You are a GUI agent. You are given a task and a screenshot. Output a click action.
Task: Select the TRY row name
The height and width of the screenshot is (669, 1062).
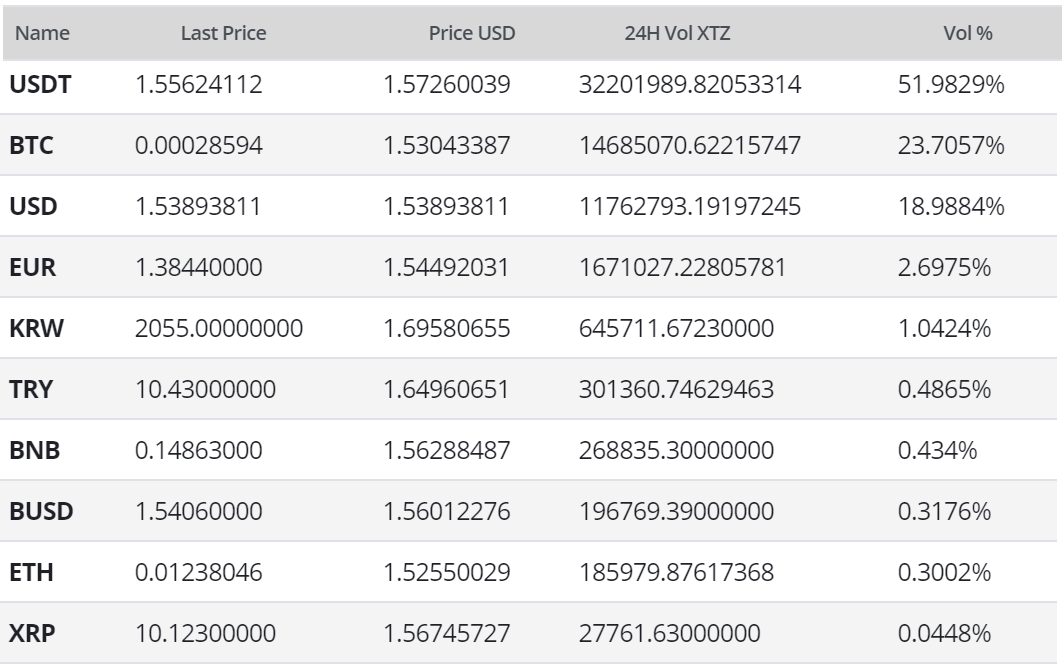(x=30, y=389)
